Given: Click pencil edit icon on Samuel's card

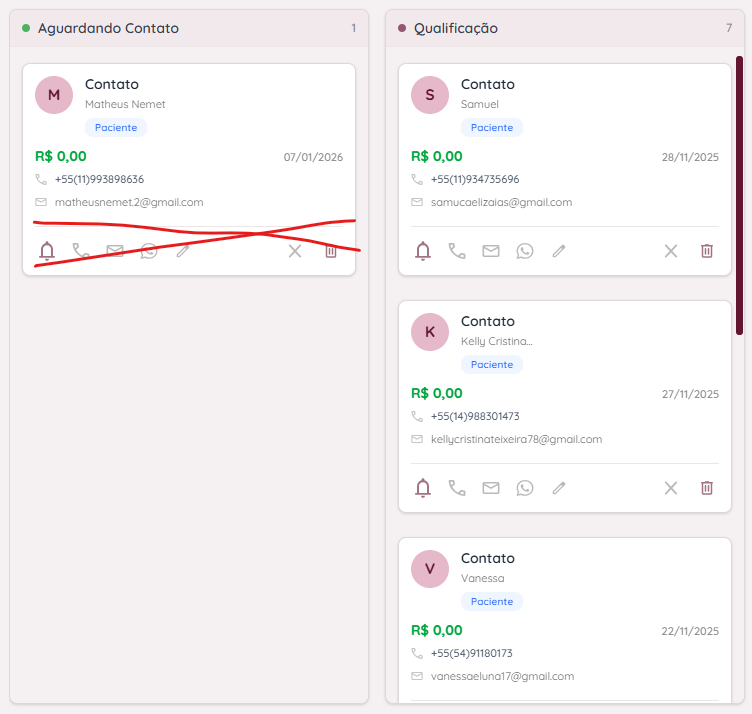Looking at the screenshot, I should click(x=559, y=251).
